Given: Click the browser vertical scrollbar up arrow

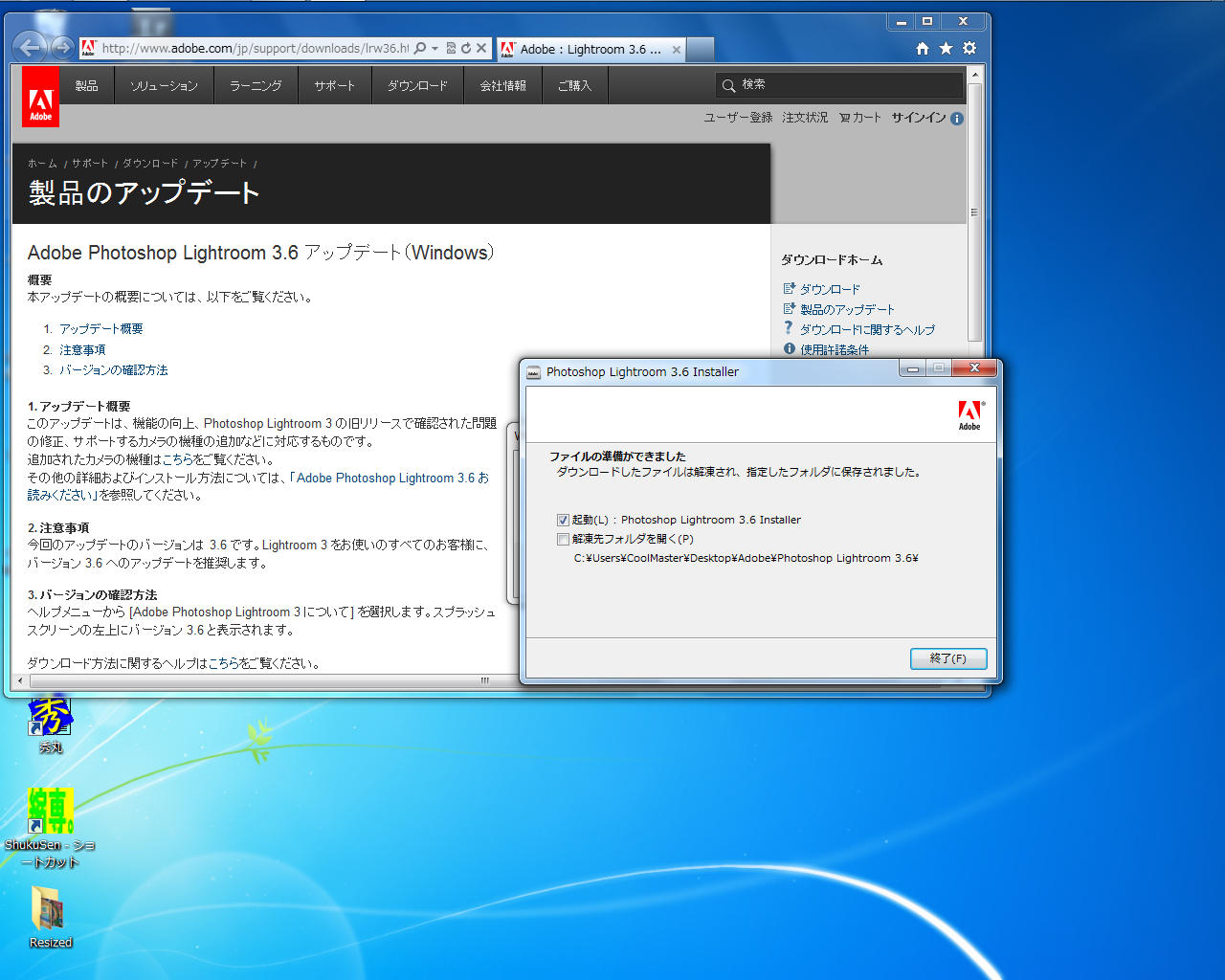Looking at the screenshot, I should click(974, 74).
